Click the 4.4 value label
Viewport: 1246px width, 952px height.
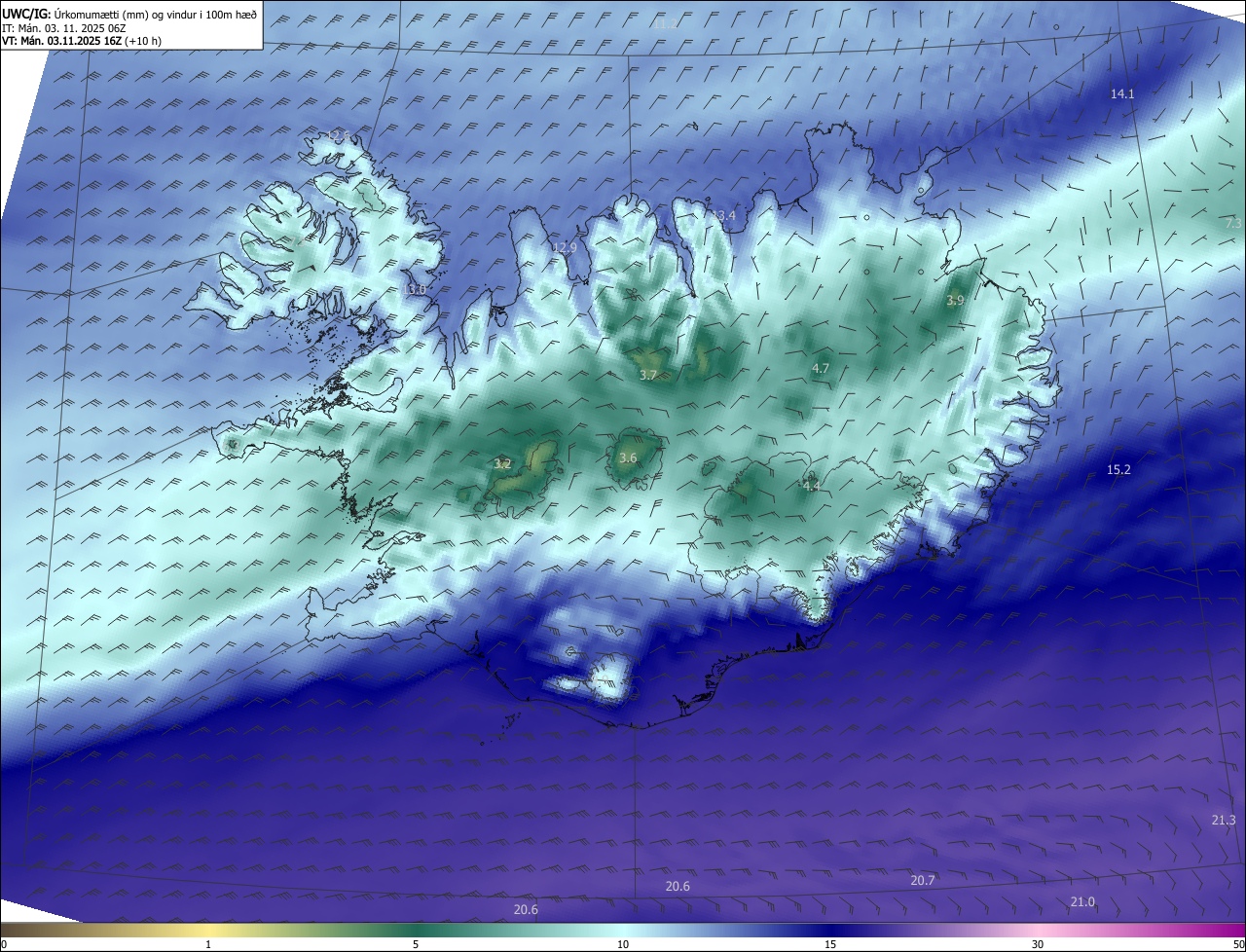[812, 485]
